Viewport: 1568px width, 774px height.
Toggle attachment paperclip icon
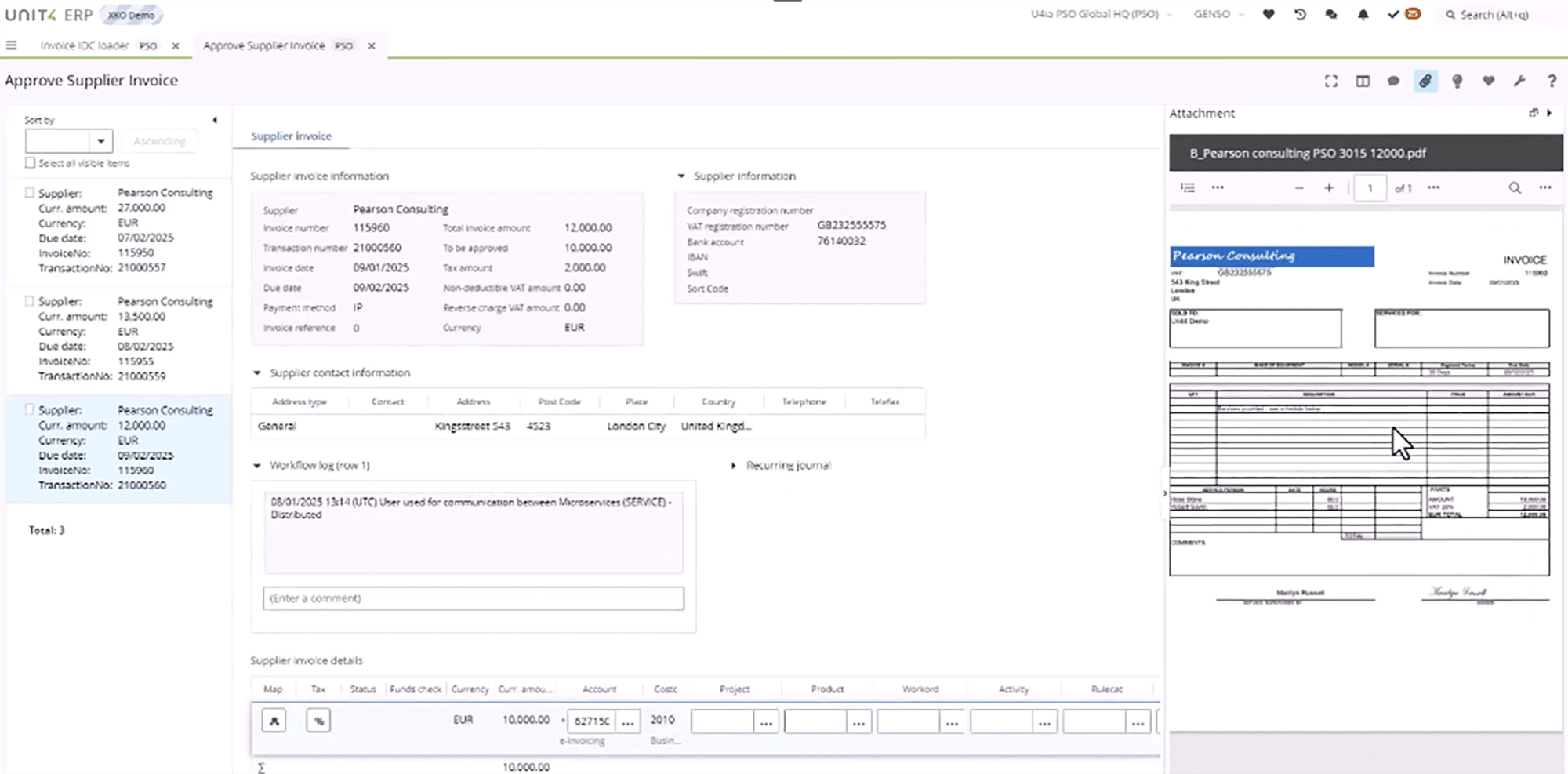tap(1425, 81)
